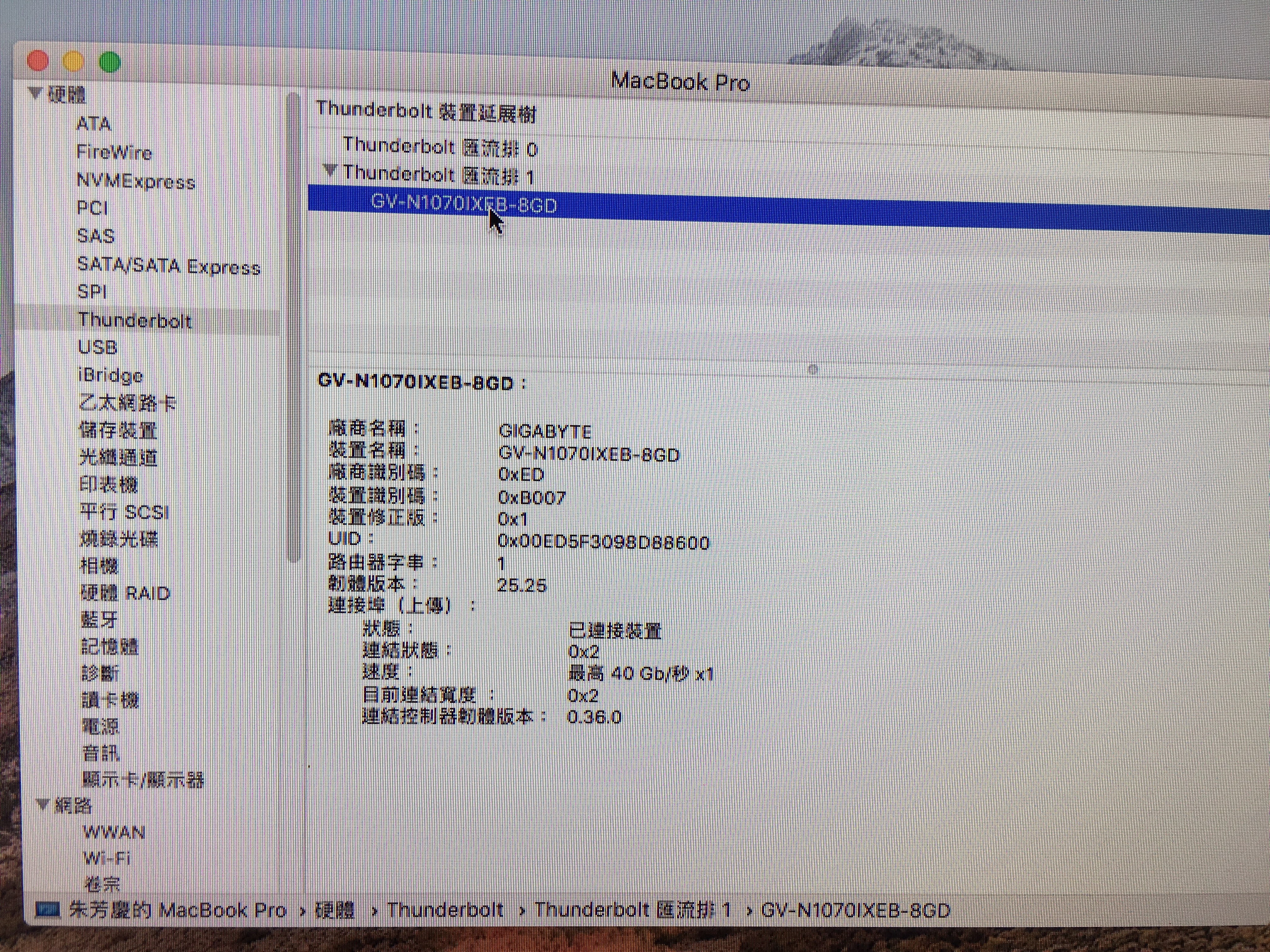This screenshot has width=1270, height=952.
Task: Select 診斷 in the sidebar
Action: pos(100,673)
